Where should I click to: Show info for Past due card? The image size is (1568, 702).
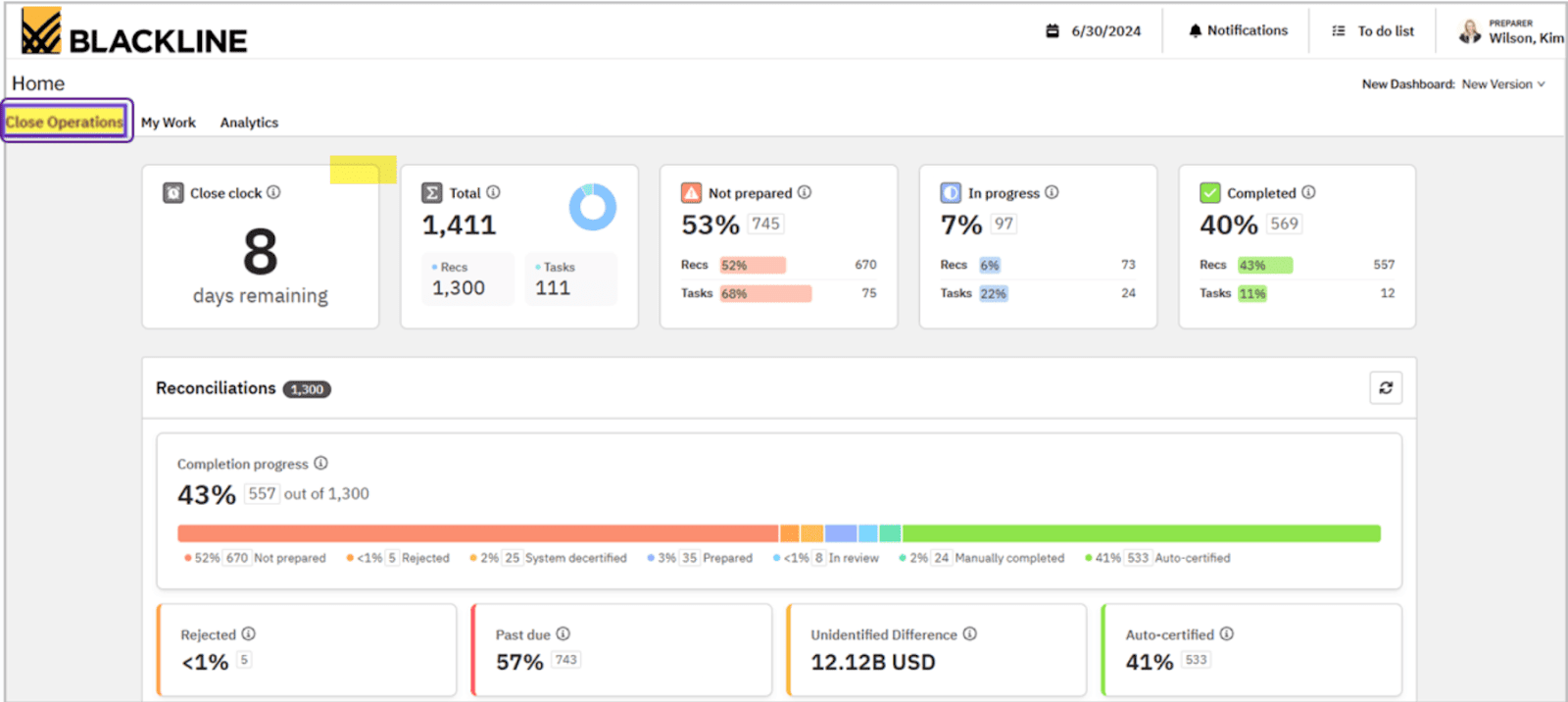[x=563, y=633]
